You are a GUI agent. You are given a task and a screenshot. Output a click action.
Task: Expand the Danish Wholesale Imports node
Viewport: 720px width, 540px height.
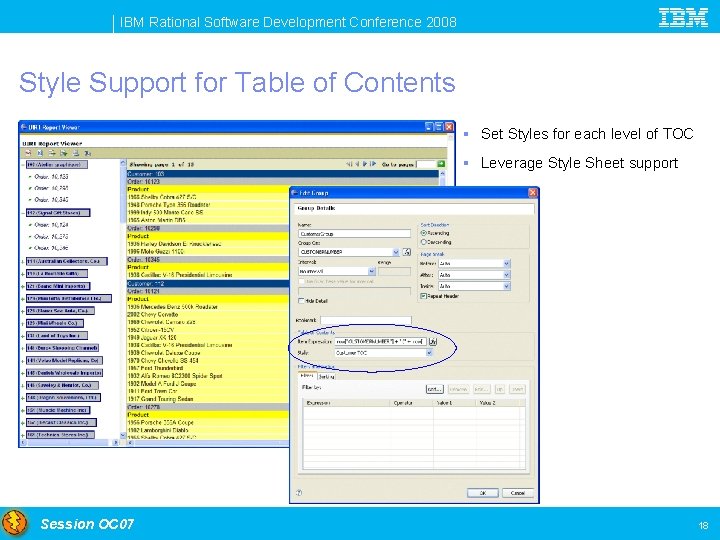(x=22, y=373)
